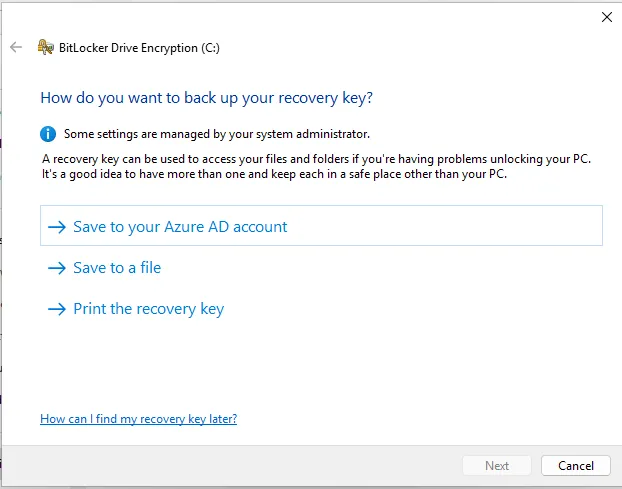Screen dimensions: 622x489
Task: Choose Save to your Azure AD account
Action: point(180,227)
